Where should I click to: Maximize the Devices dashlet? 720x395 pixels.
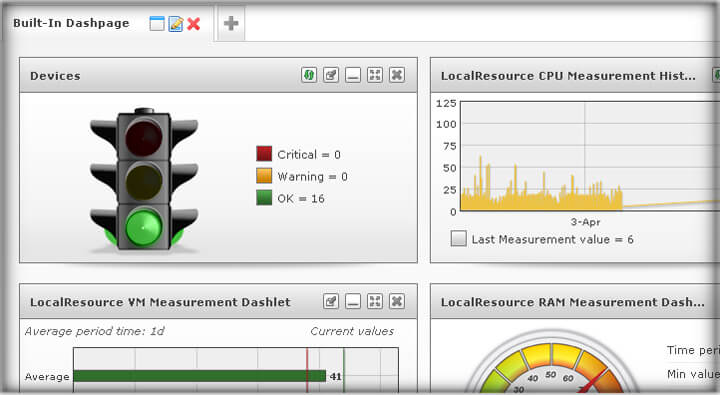[x=375, y=75]
